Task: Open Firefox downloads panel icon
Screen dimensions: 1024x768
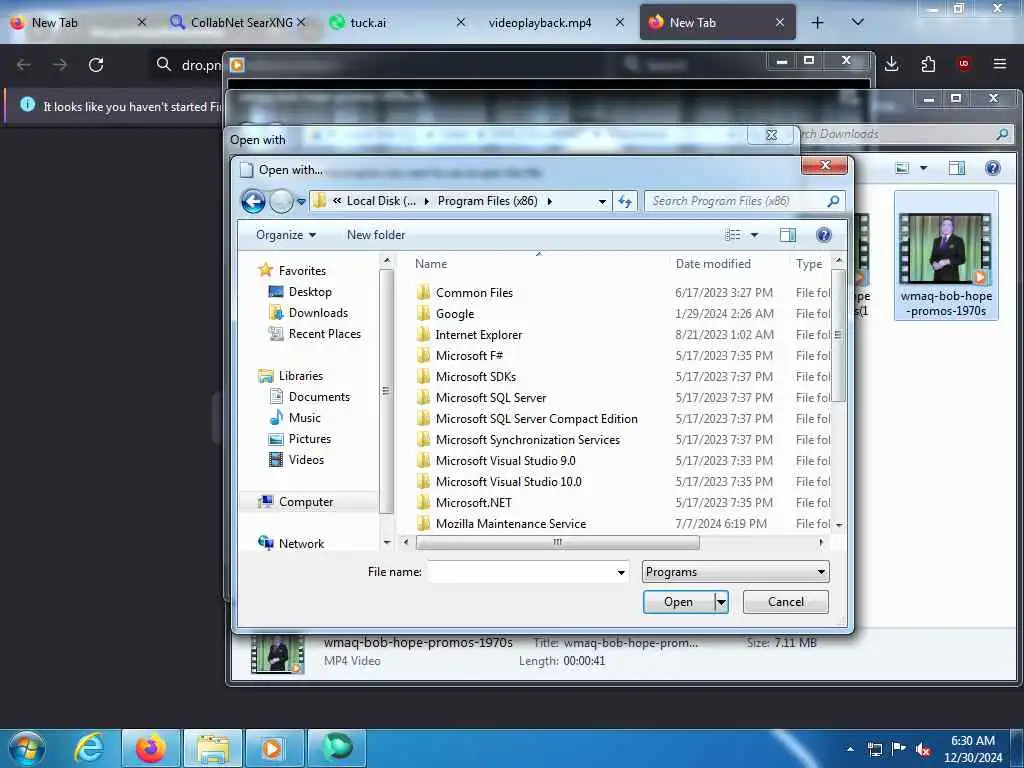Action: tap(891, 64)
